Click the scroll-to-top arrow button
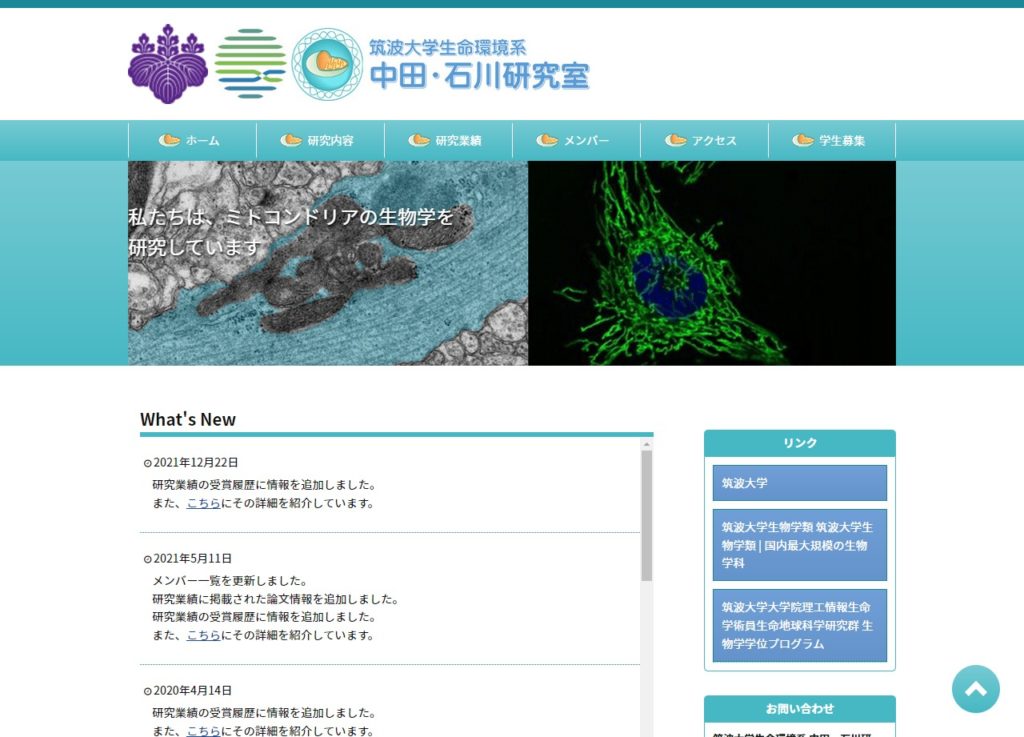 click(x=975, y=689)
